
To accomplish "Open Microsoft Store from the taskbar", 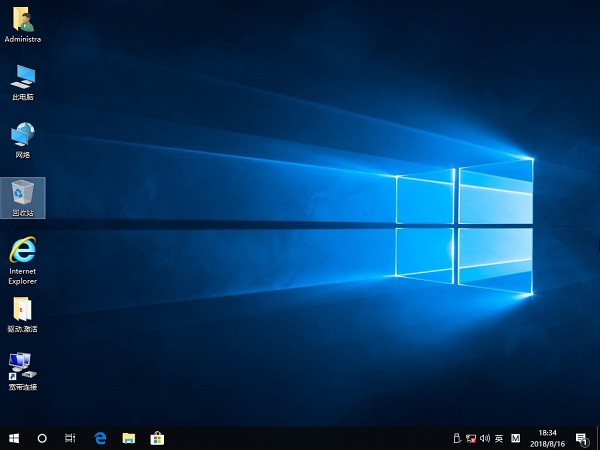I will (157, 438).
